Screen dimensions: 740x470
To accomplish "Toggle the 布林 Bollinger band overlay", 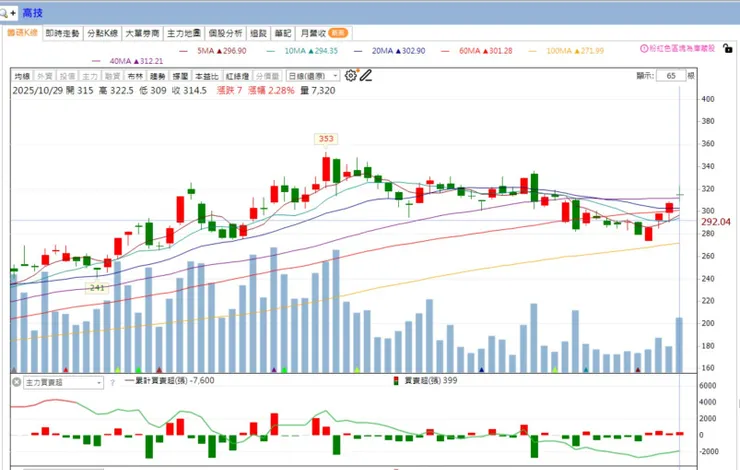I will point(135,76).
